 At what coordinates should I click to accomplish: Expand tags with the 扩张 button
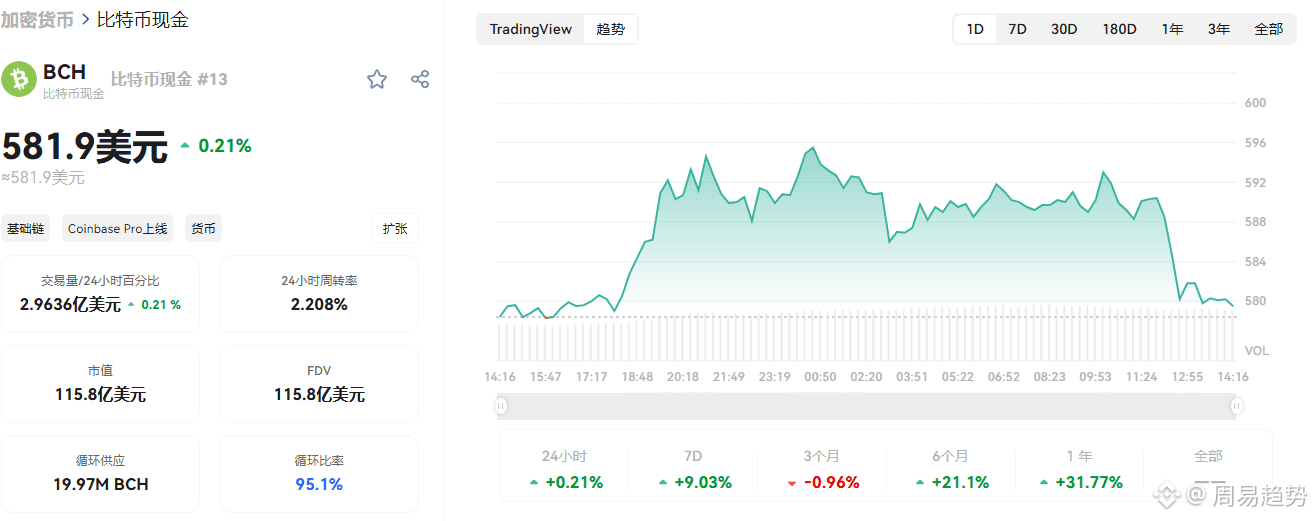(395, 228)
